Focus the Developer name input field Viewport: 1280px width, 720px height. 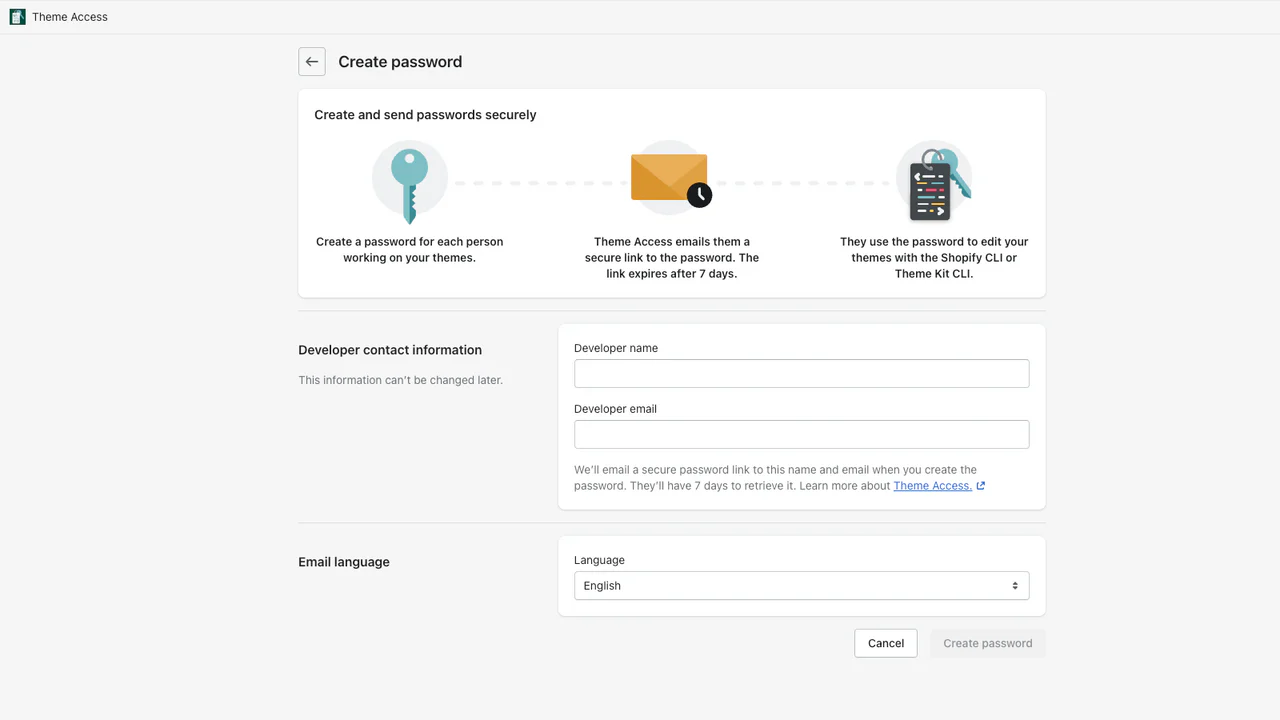[801, 374]
